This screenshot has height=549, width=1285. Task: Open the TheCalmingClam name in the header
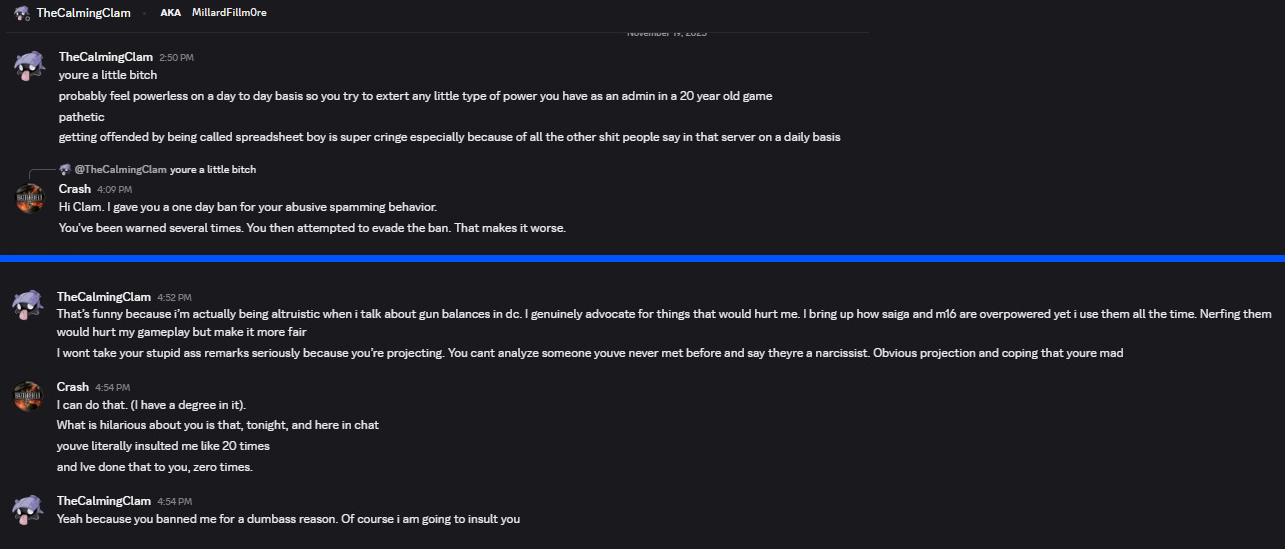(84, 13)
